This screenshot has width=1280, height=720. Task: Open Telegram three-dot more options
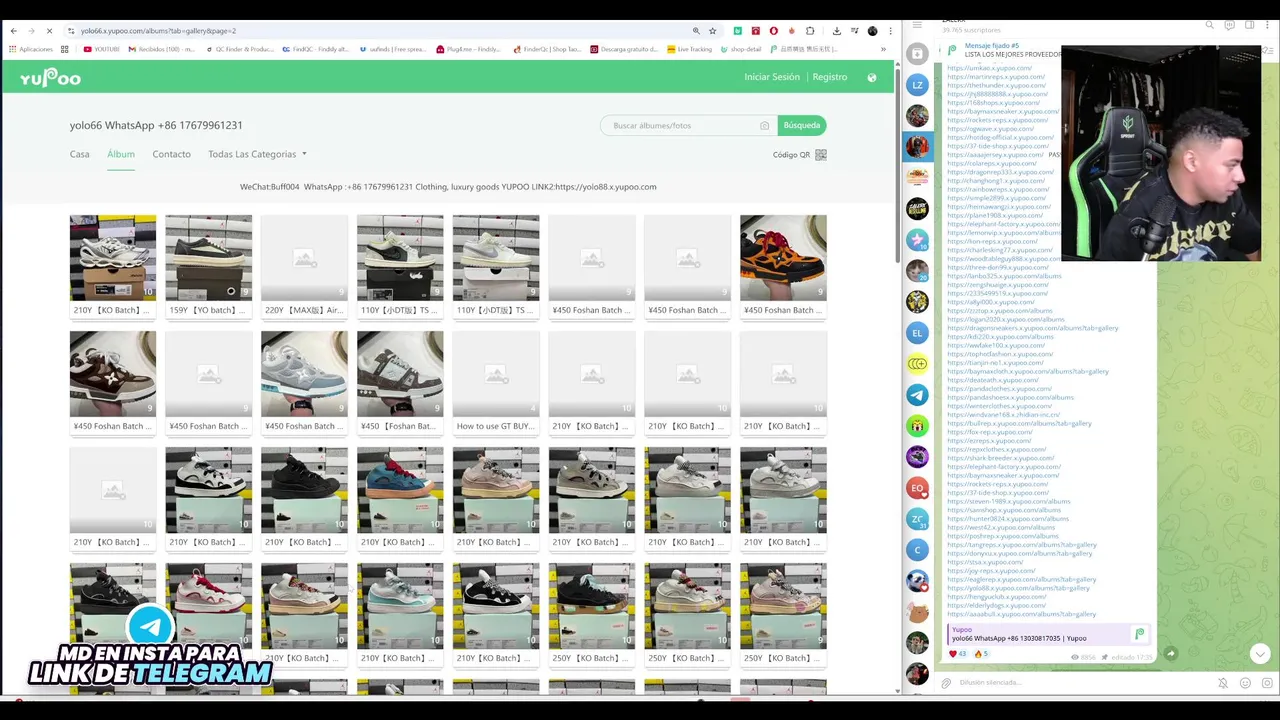1268,25
